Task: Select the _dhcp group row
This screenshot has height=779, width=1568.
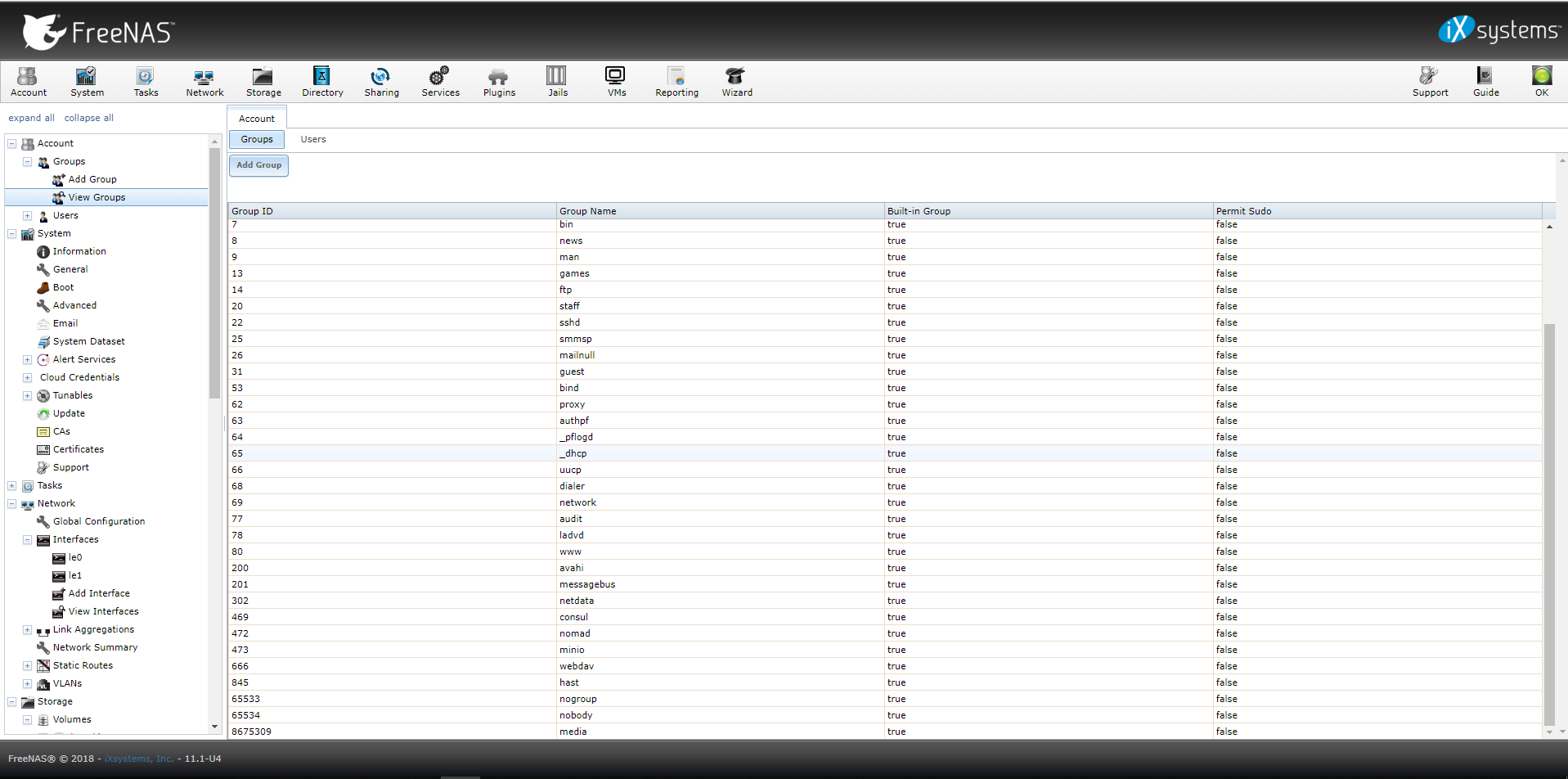Action: [885, 453]
